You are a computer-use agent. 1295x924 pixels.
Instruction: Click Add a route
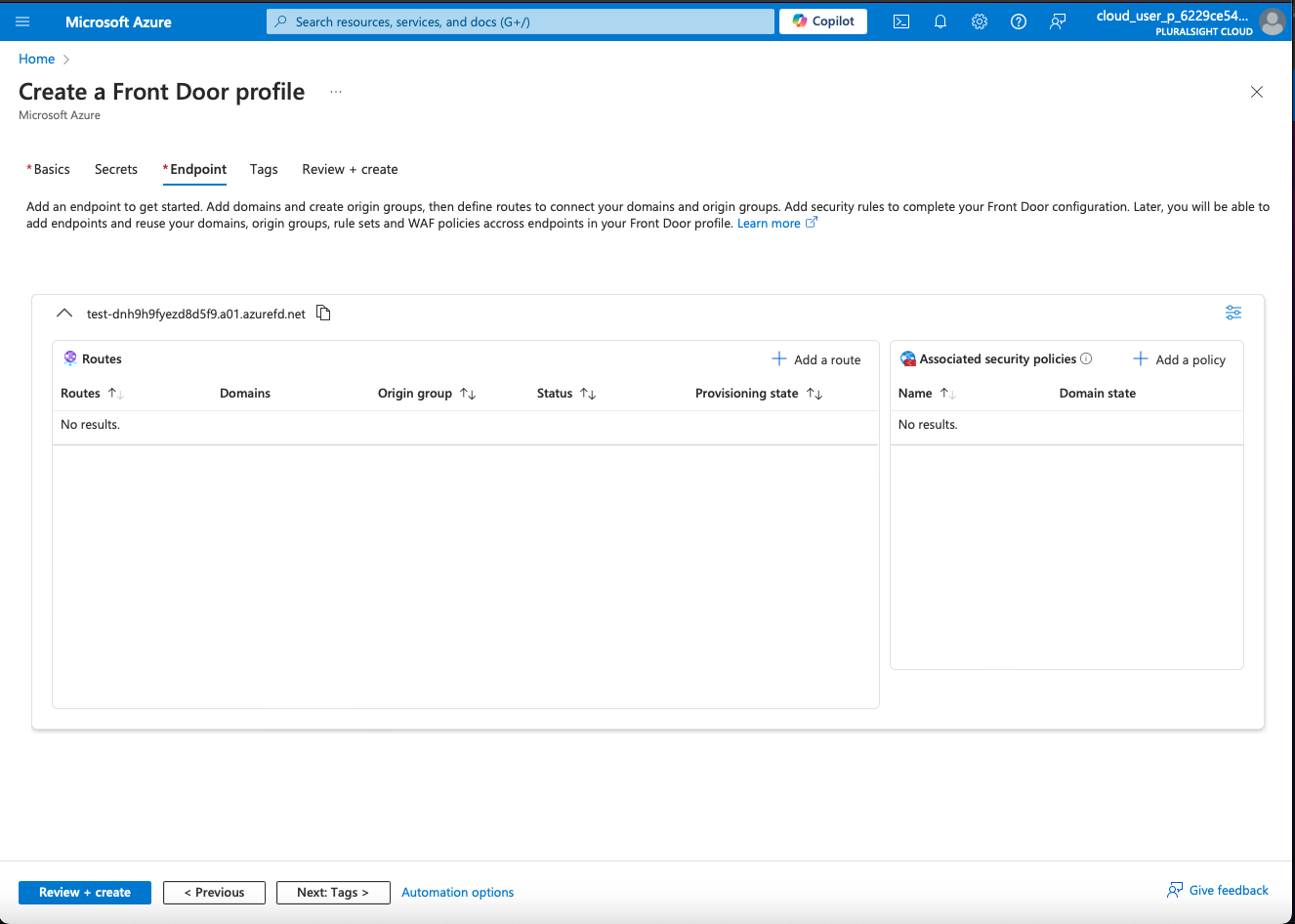click(816, 359)
